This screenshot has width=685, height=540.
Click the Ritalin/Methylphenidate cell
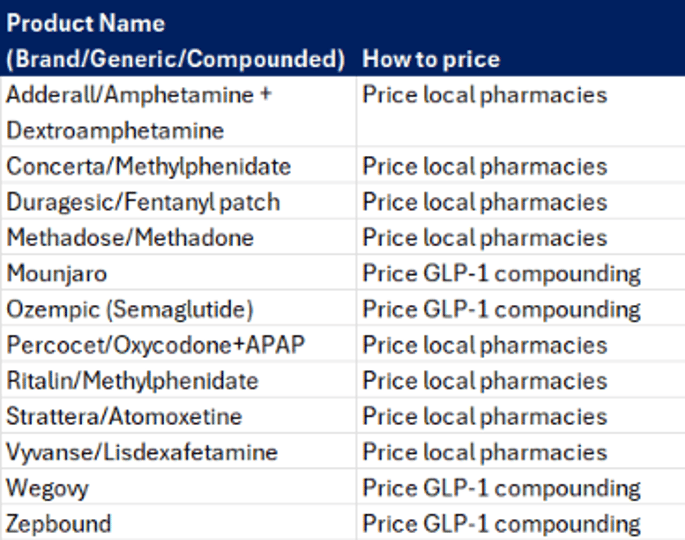[x=132, y=381]
